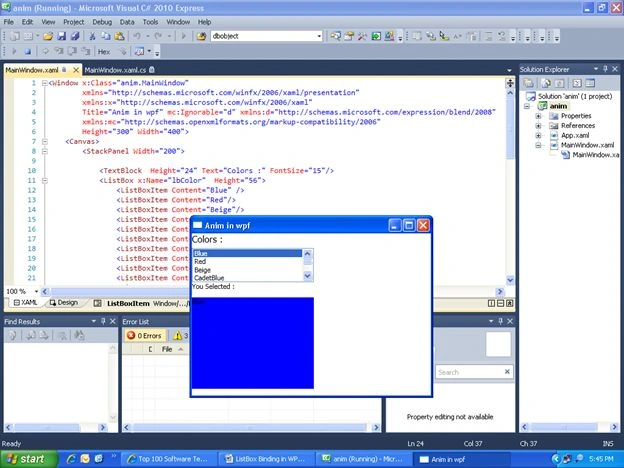This screenshot has height=468, width=624.
Task: Click the blue color rectangle in Anim window
Action: coord(253,343)
